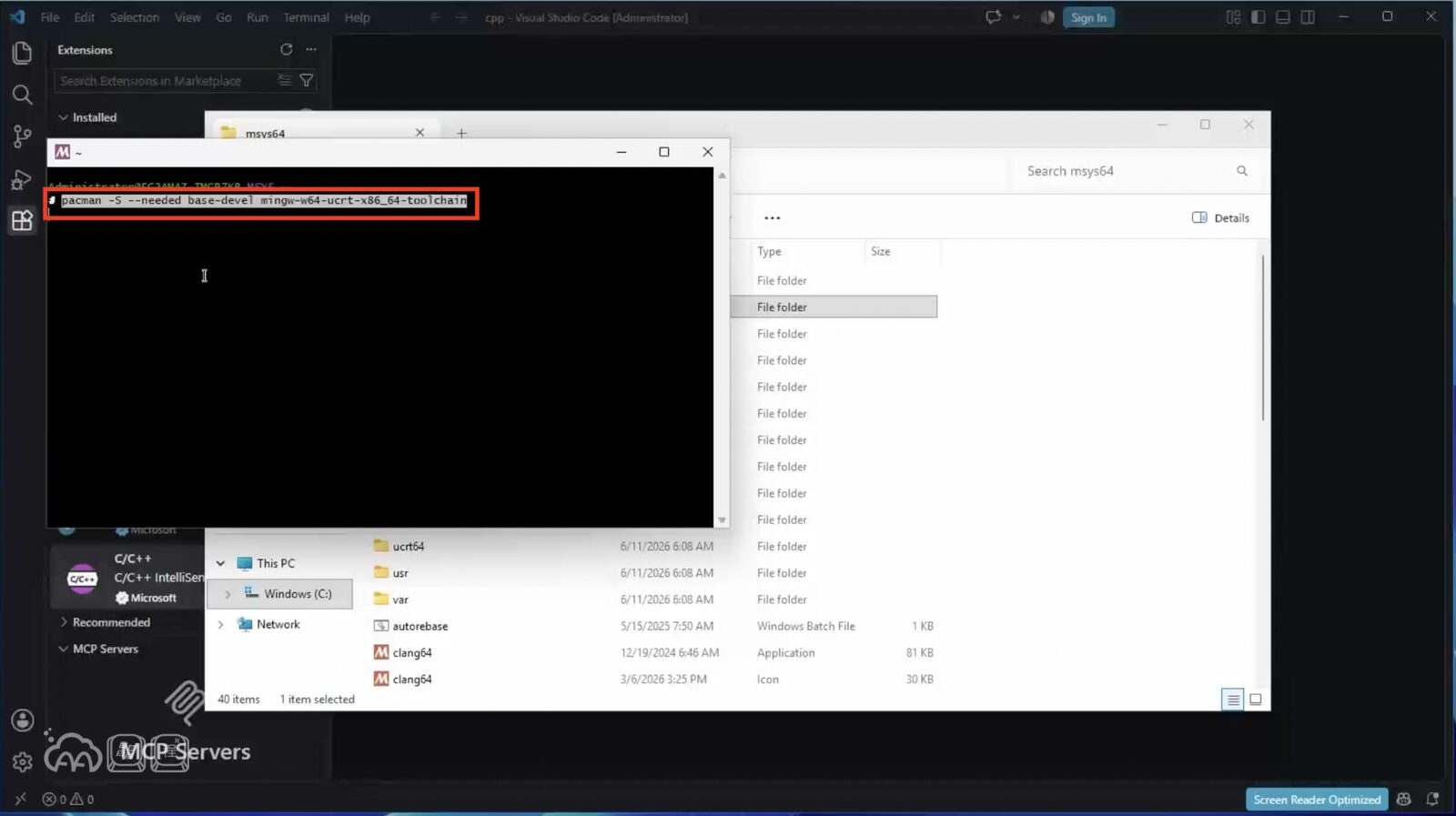
Task: Switch File Explorer to large icons view
Action: (1256, 700)
